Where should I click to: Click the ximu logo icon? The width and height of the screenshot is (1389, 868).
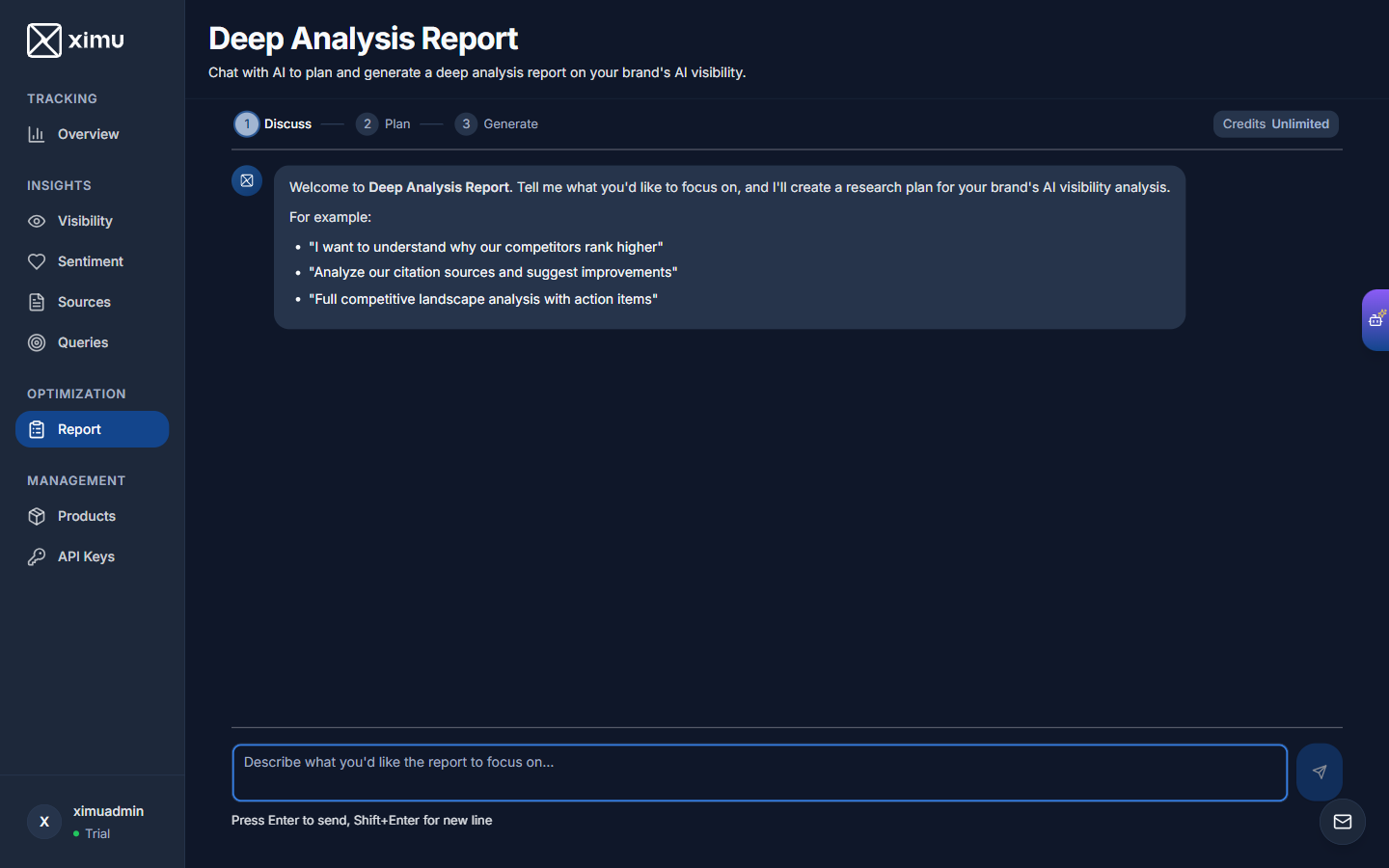pyautogui.click(x=44, y=41)
